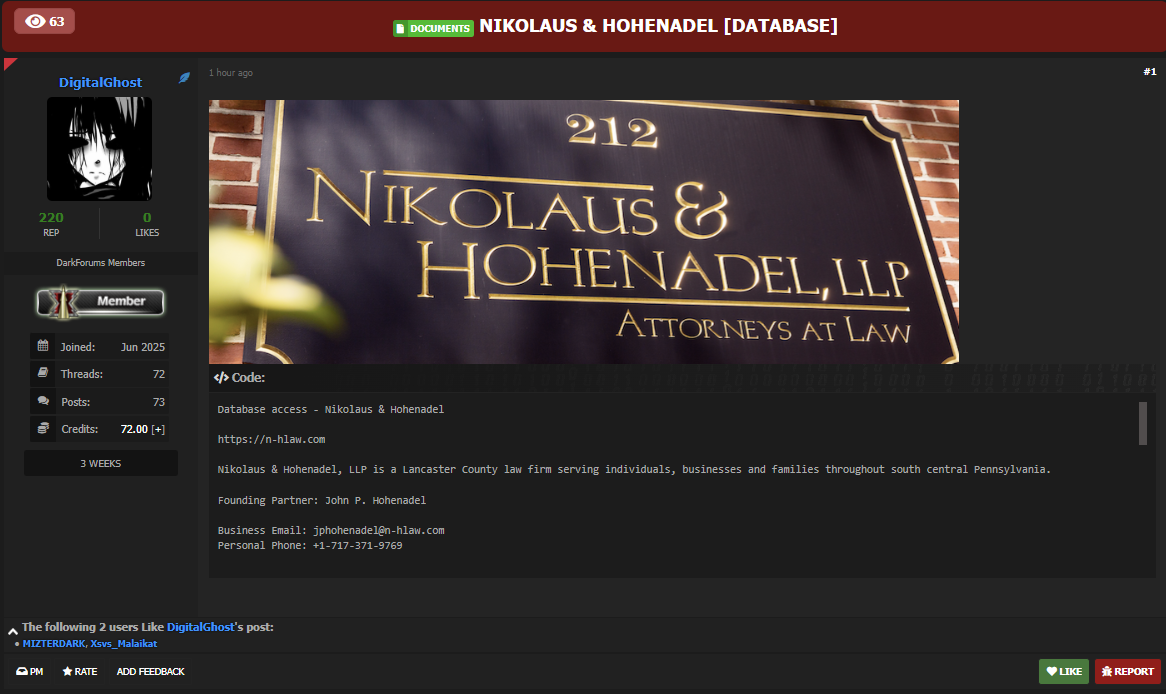Click the Posts count 73
Image resolution: width=1166 pixels, height=694 pixels.
tap(158, 402)
